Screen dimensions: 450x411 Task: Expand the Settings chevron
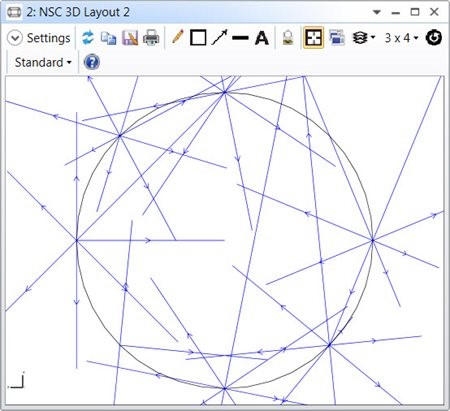[15, 38]
